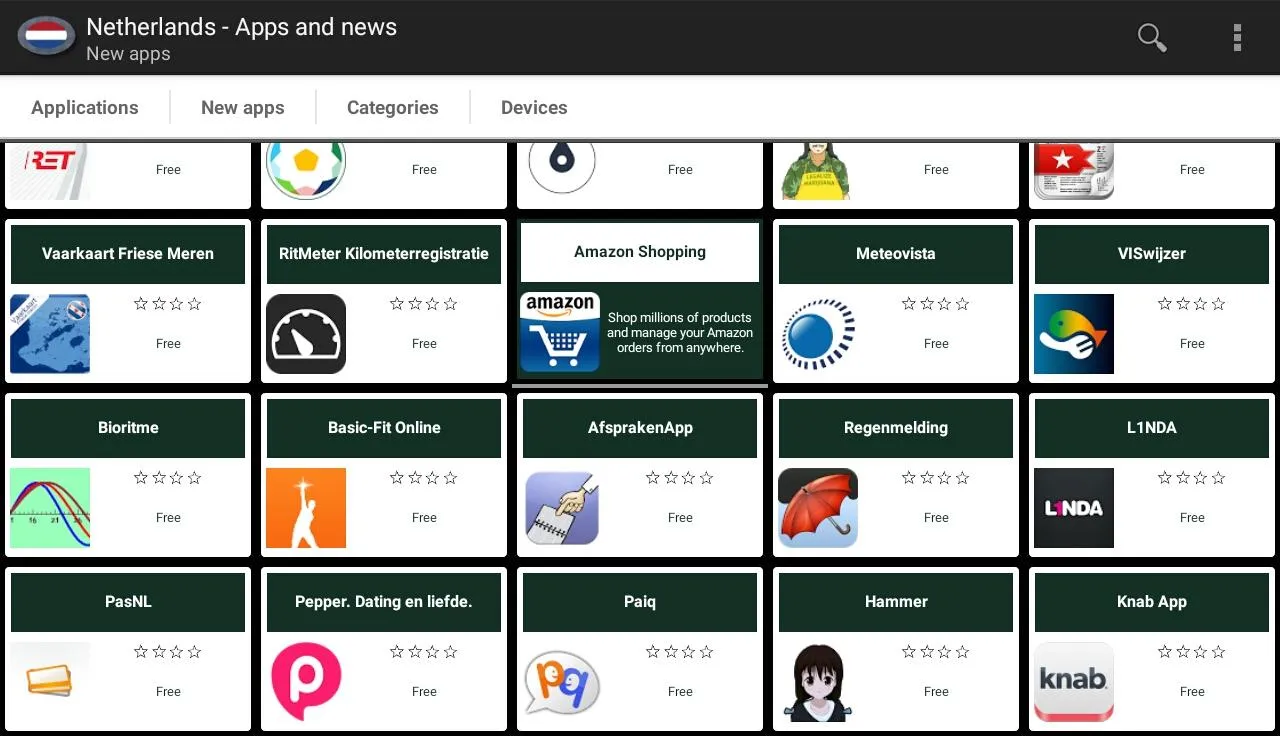Open the Vaarkaart Friese Meren map icon
Viewport: 1280px width, 736px height.
tap(50, 334)
